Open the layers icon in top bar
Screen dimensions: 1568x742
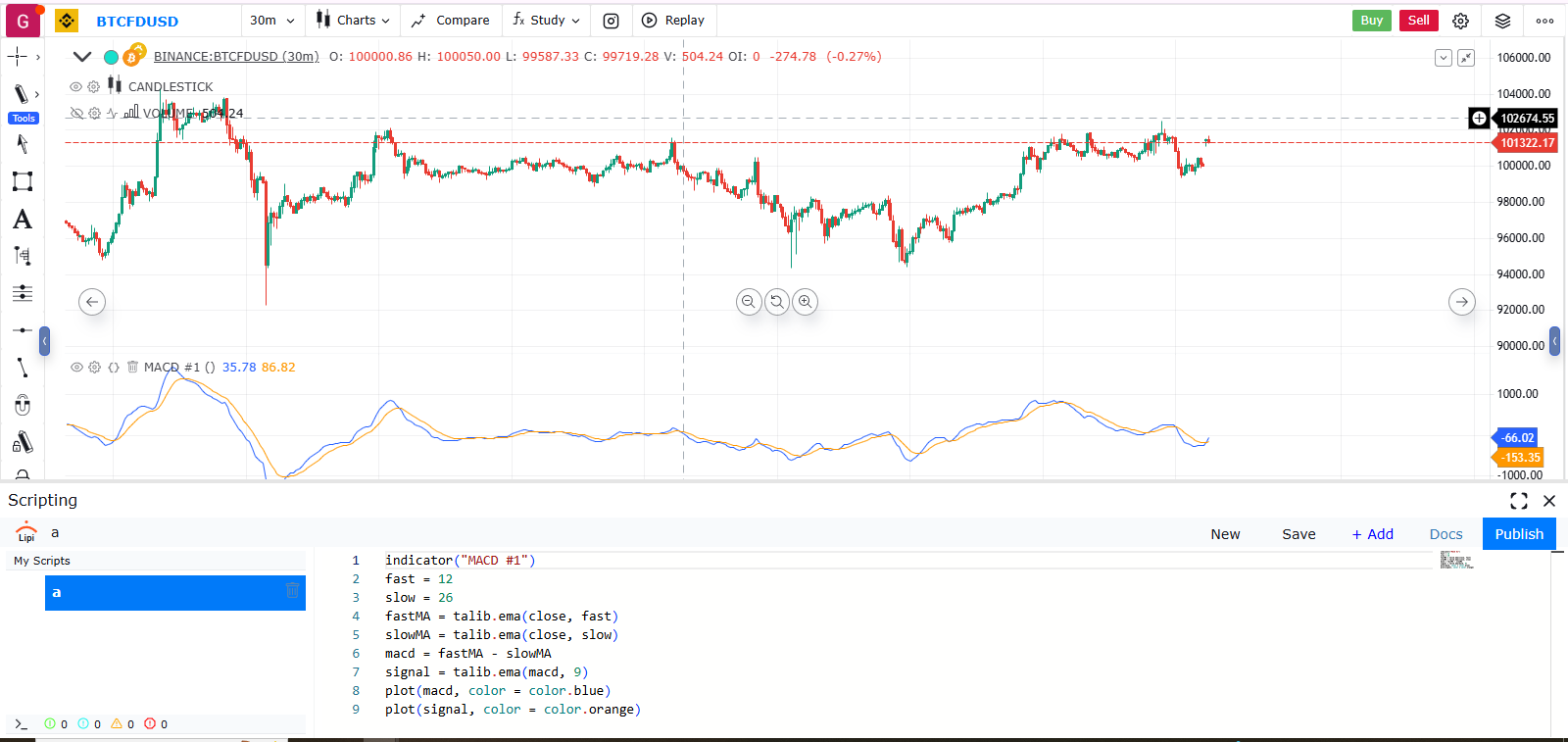click(1502, 21)
